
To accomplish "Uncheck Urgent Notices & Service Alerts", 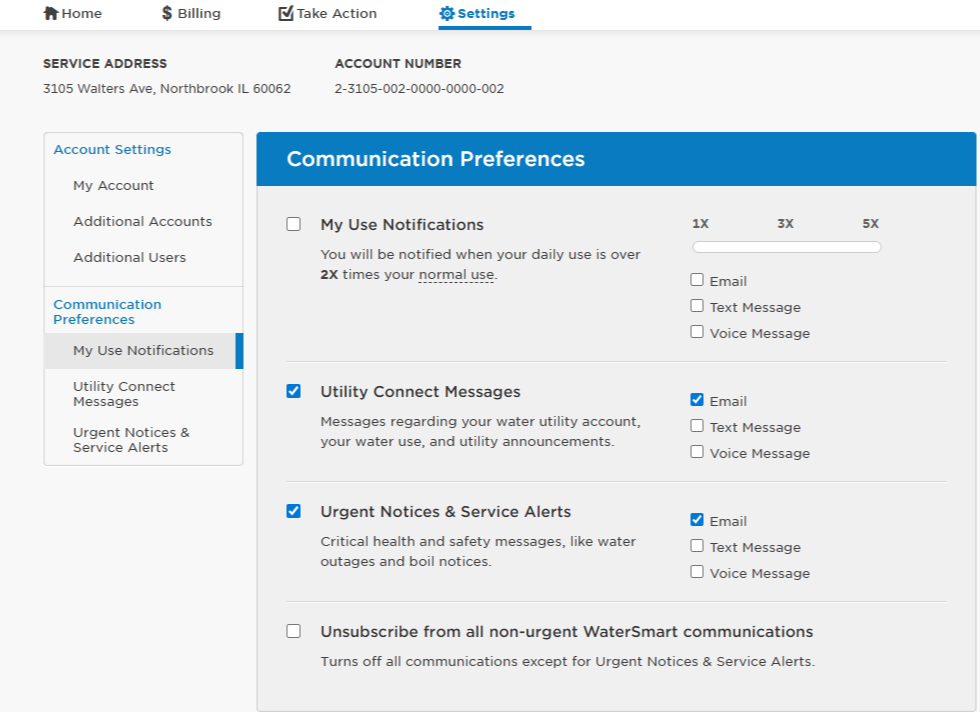I will pyautogui.click(x=293, y=511).
